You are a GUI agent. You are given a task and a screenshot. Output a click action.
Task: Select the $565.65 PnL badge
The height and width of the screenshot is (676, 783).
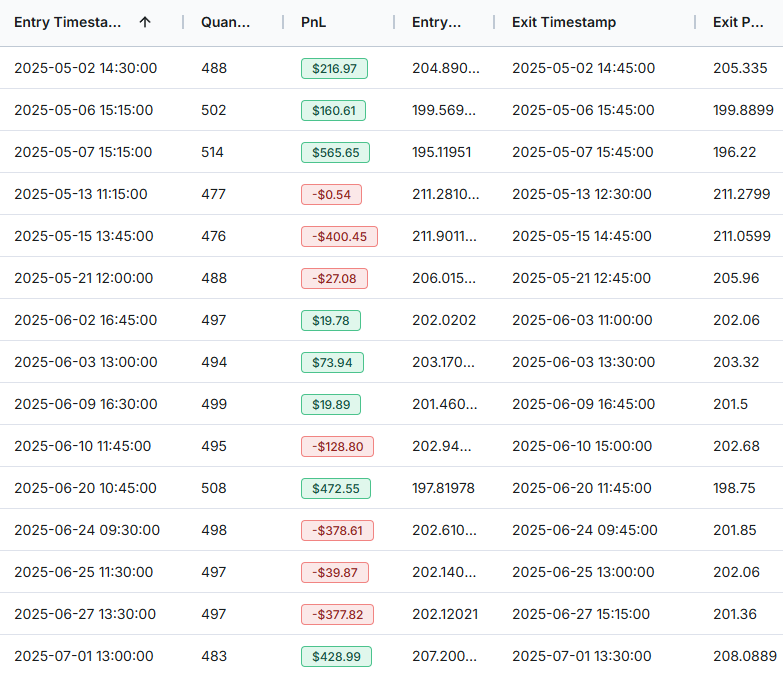pos(335,152)
